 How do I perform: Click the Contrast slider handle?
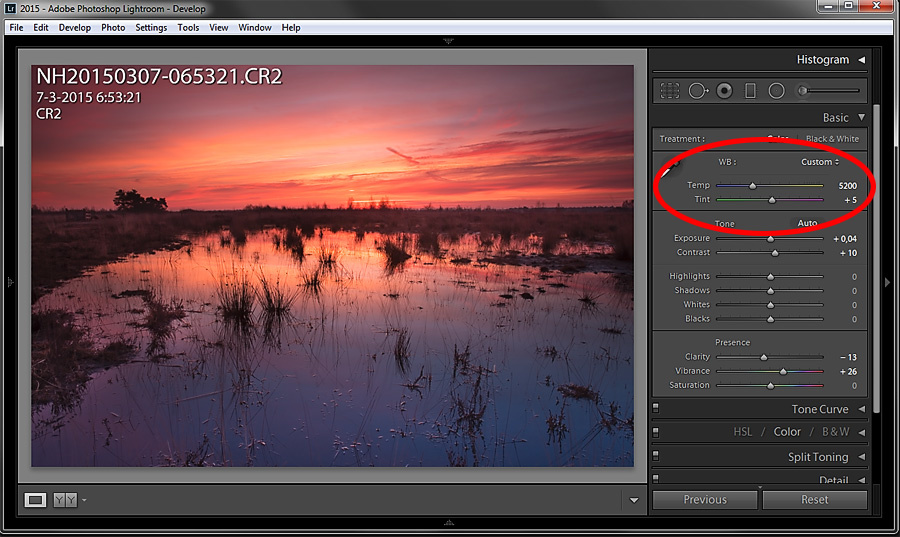click(x=775, y=253)
